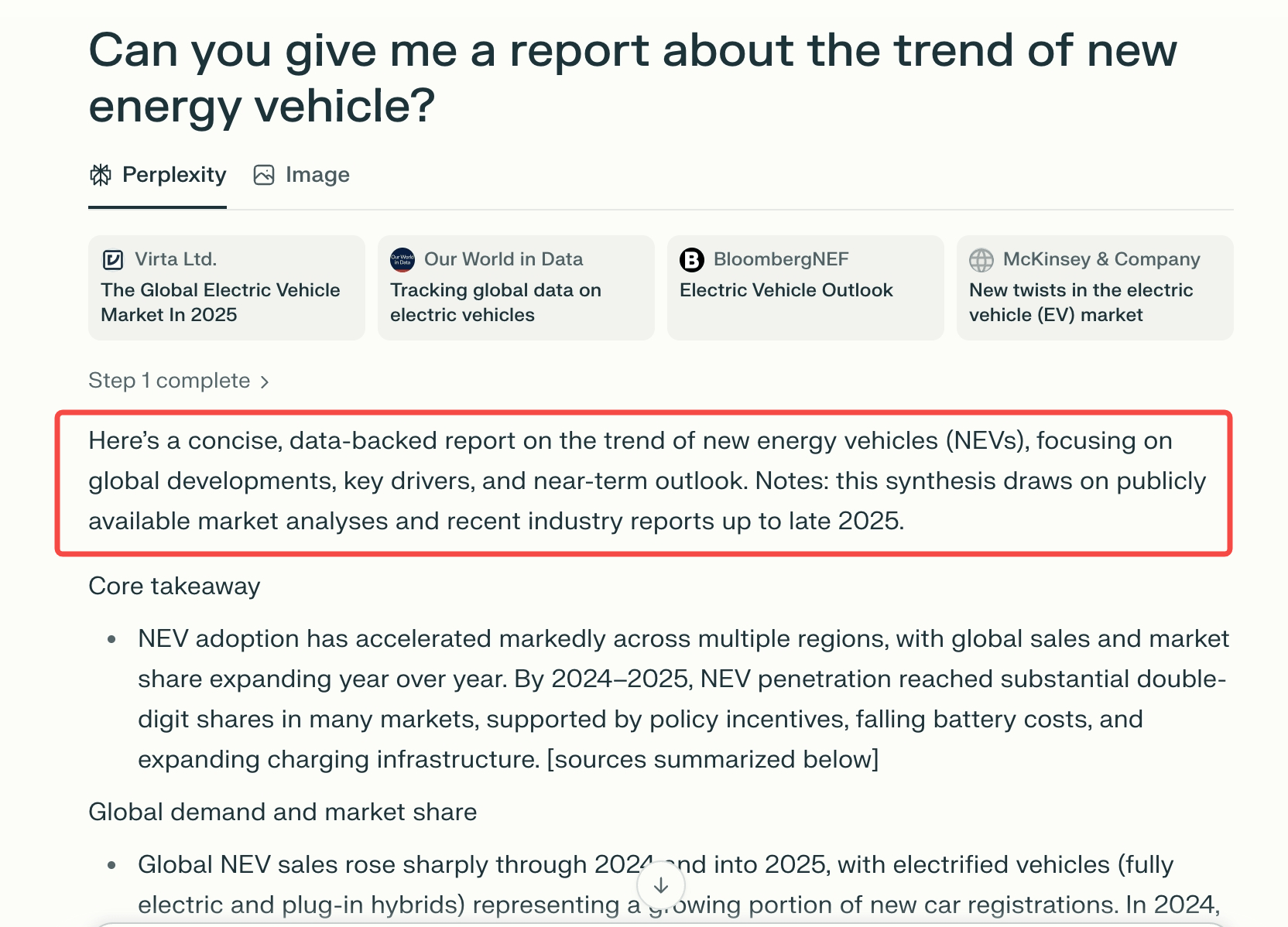Click the McKinsey & Company globe icon
The image size is (1288, 927).
[981, 260]
